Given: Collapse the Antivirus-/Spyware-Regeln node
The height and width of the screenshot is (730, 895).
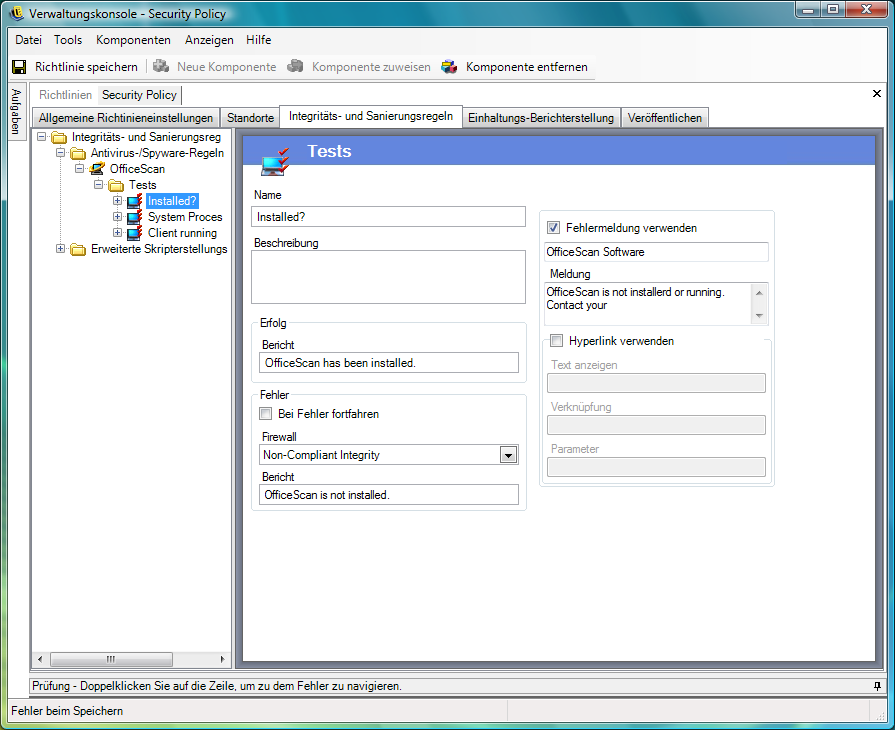Looking at the screenshot, I should (61, 153).
